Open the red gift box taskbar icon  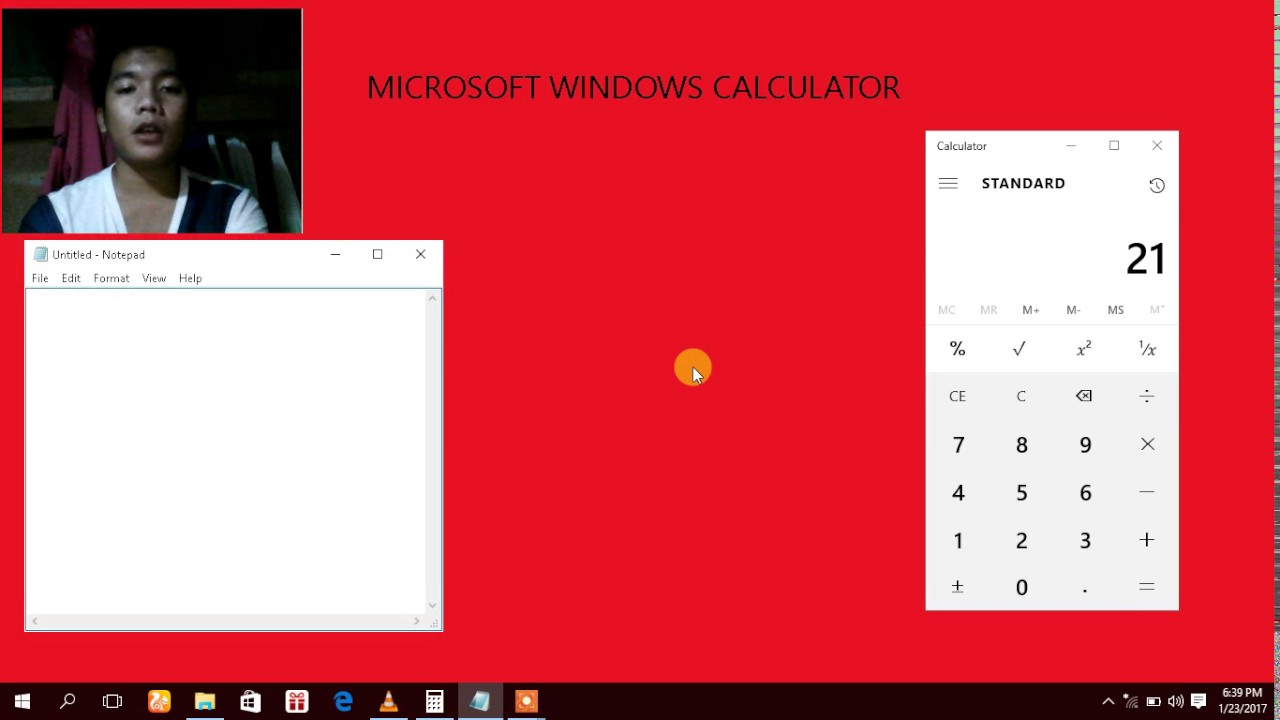pyautogui.click(x=296, y=702)
